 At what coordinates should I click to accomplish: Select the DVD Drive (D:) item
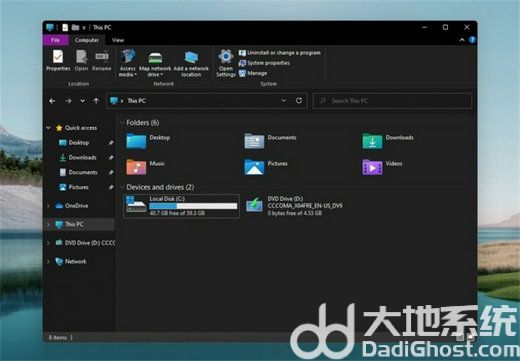pos(294,206)
